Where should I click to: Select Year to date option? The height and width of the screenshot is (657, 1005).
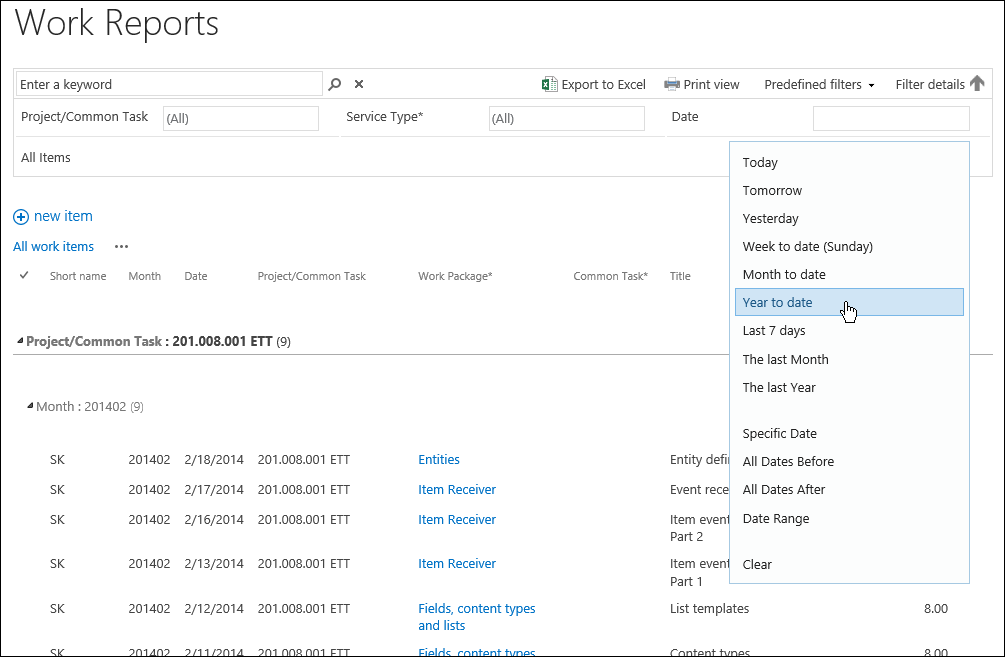coord(777,303)
